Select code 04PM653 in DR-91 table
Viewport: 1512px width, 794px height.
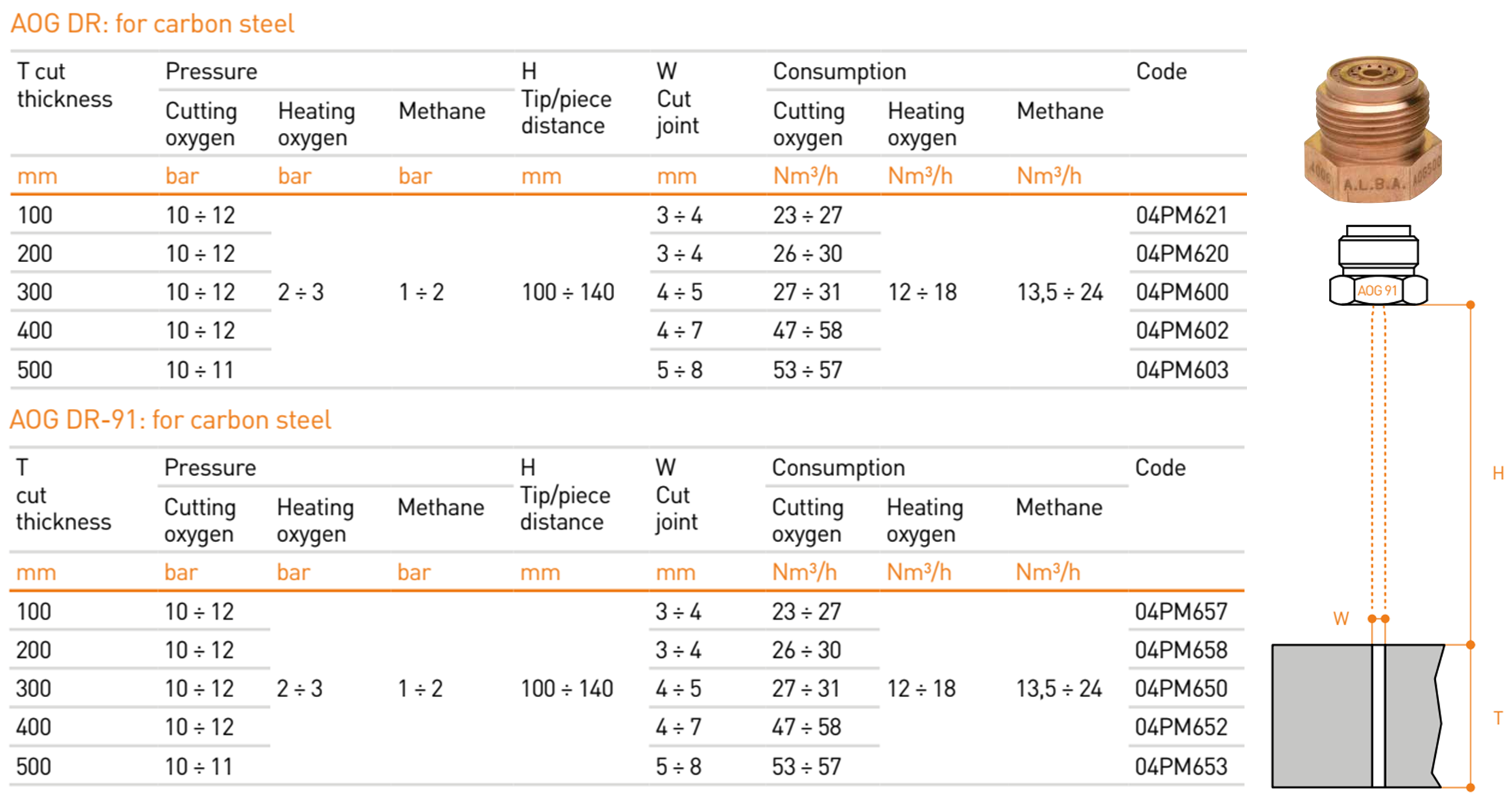point(1181,766)
